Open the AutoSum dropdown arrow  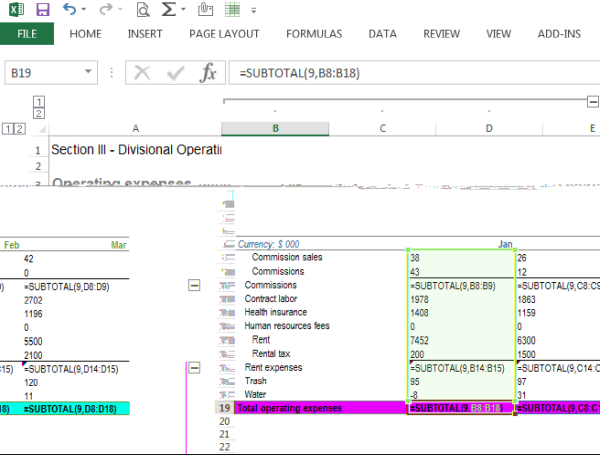(x=184, y=11)
